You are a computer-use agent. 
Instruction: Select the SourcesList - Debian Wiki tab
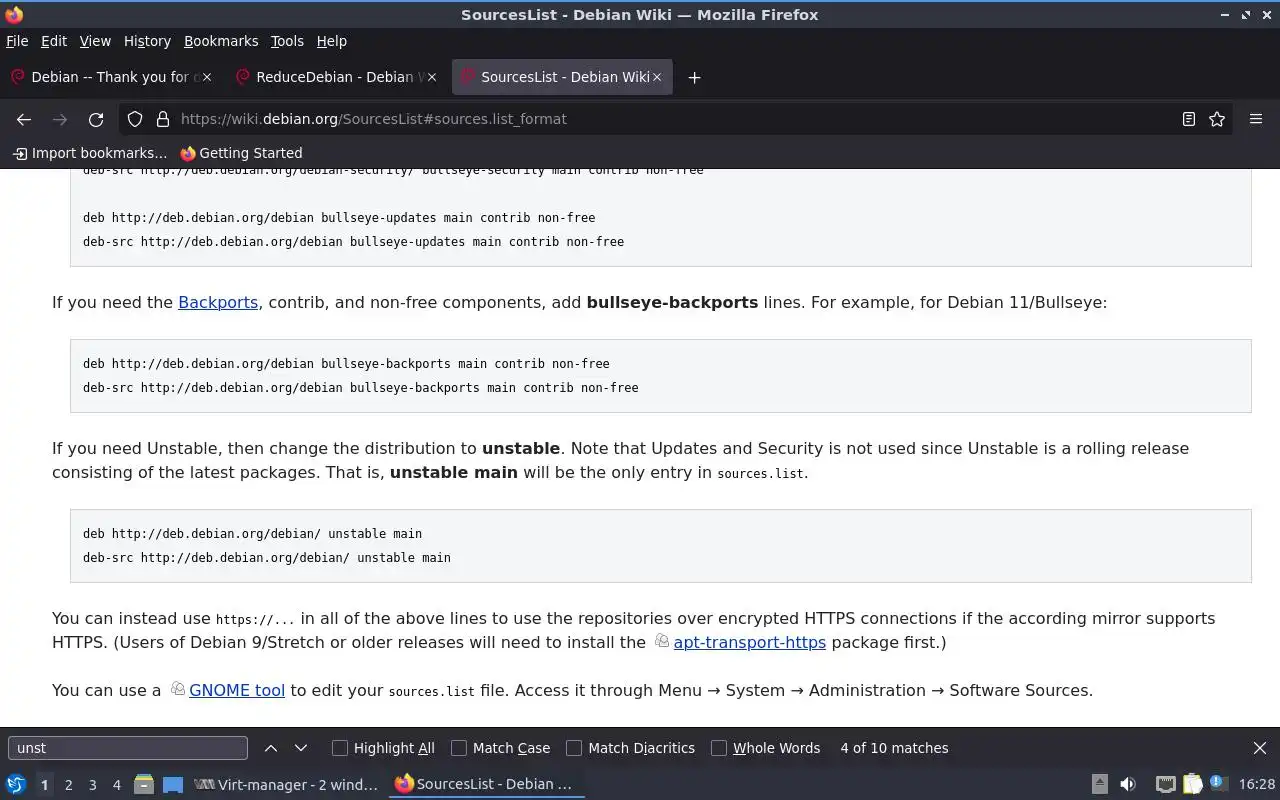click(563, 77)
